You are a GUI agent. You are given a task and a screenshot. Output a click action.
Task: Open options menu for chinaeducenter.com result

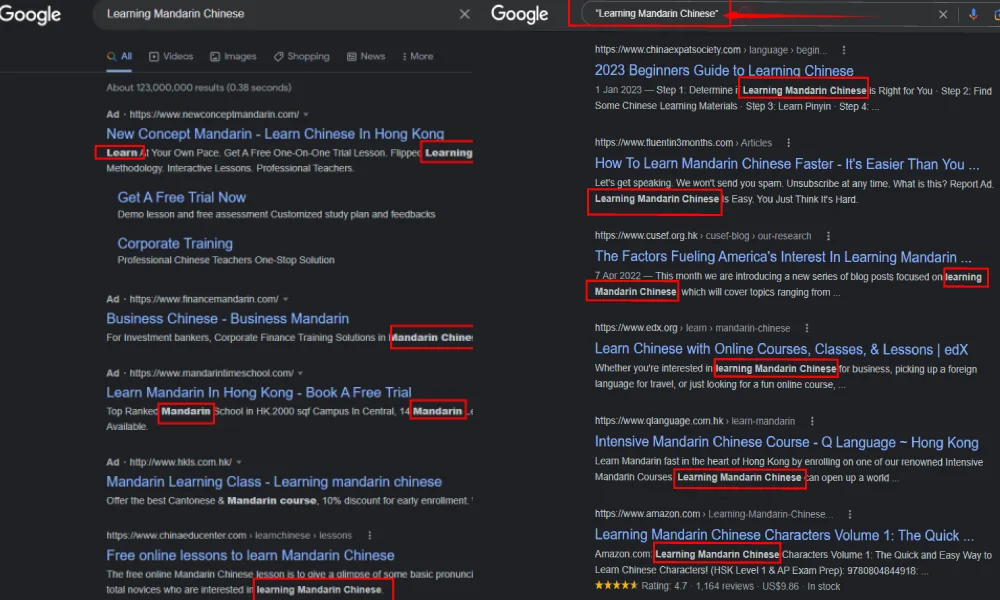(370, 536)
